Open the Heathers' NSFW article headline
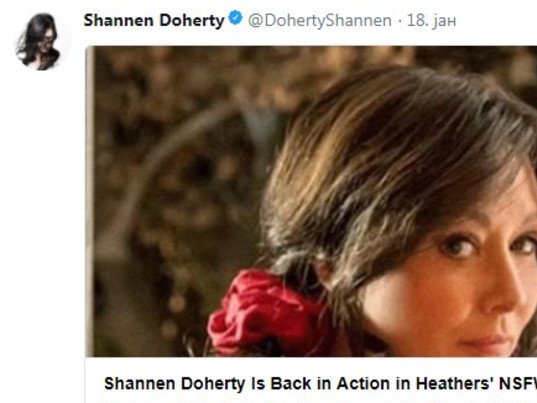This screenshot has height=403, width=537. 320,383
